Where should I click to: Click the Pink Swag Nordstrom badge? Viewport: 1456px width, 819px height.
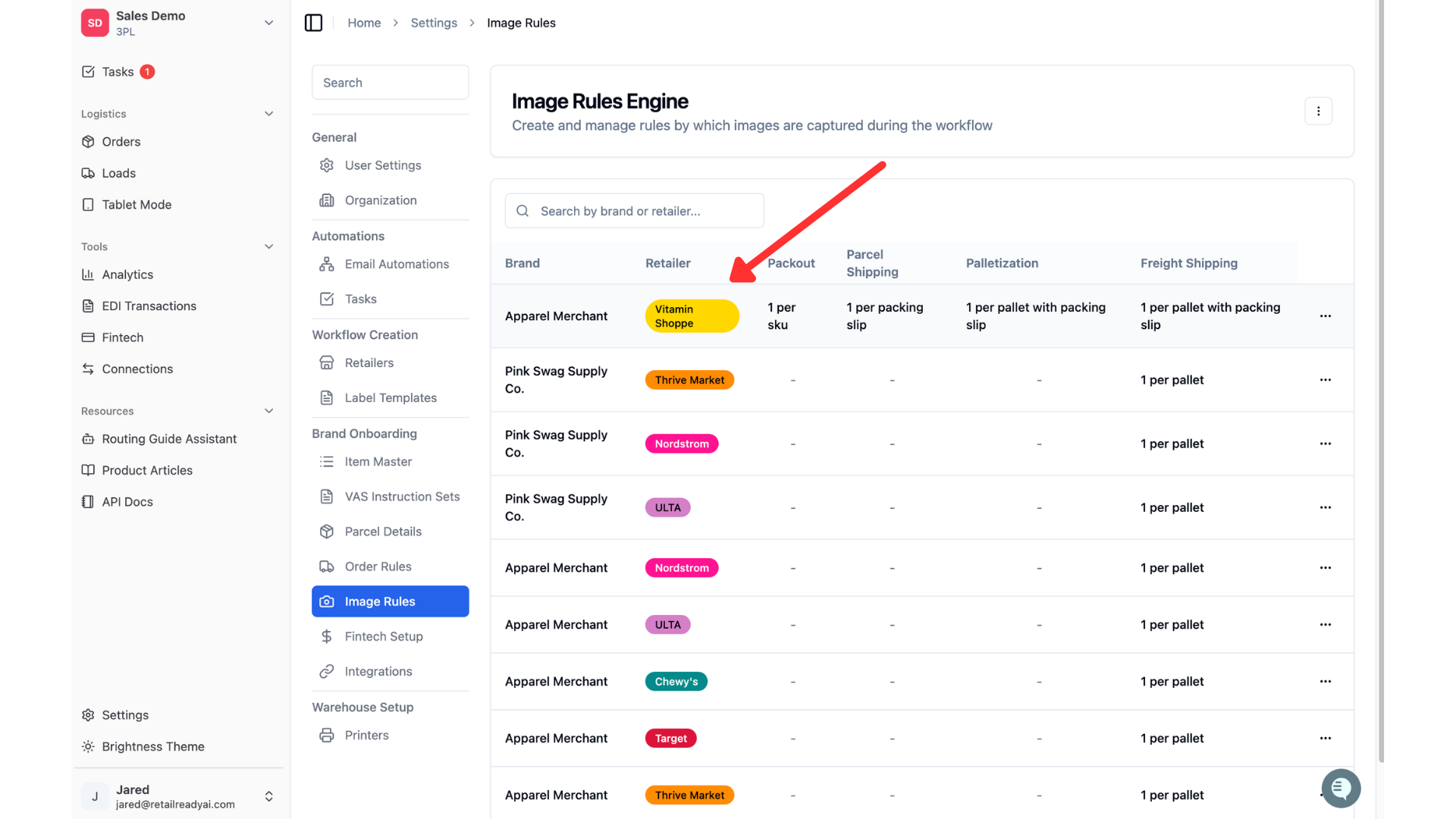point(681,444)
